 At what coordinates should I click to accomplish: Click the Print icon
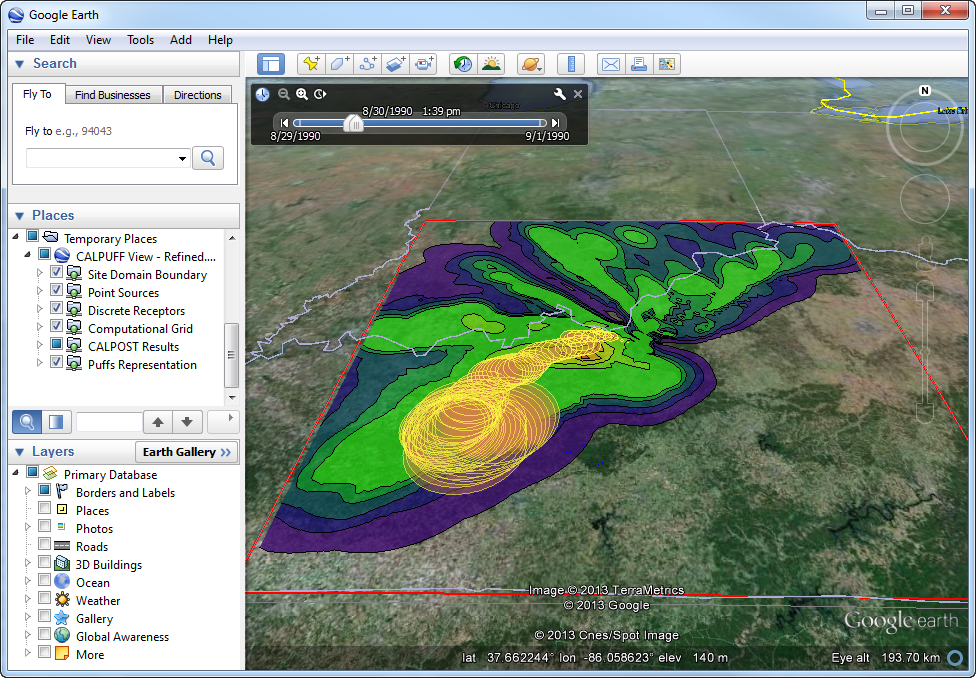[x=639, y=64]
